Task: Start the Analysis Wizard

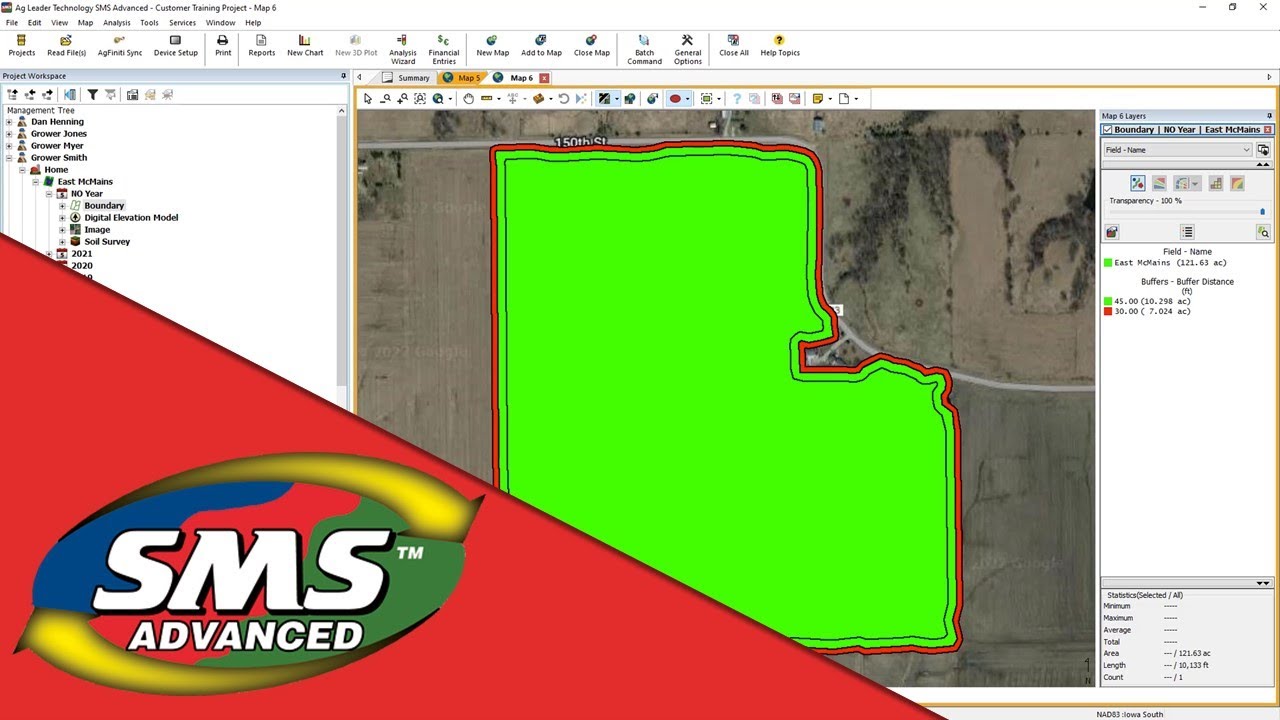Action: click(x=403, y=49)
